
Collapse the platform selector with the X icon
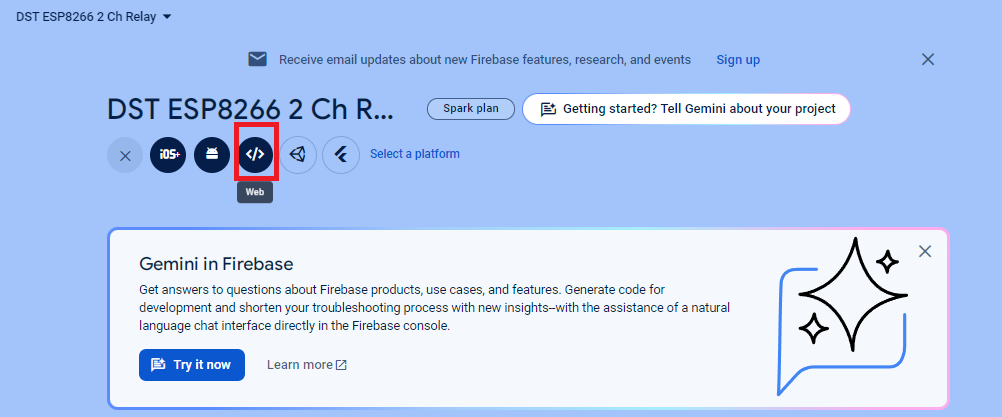tap(125, 155)
